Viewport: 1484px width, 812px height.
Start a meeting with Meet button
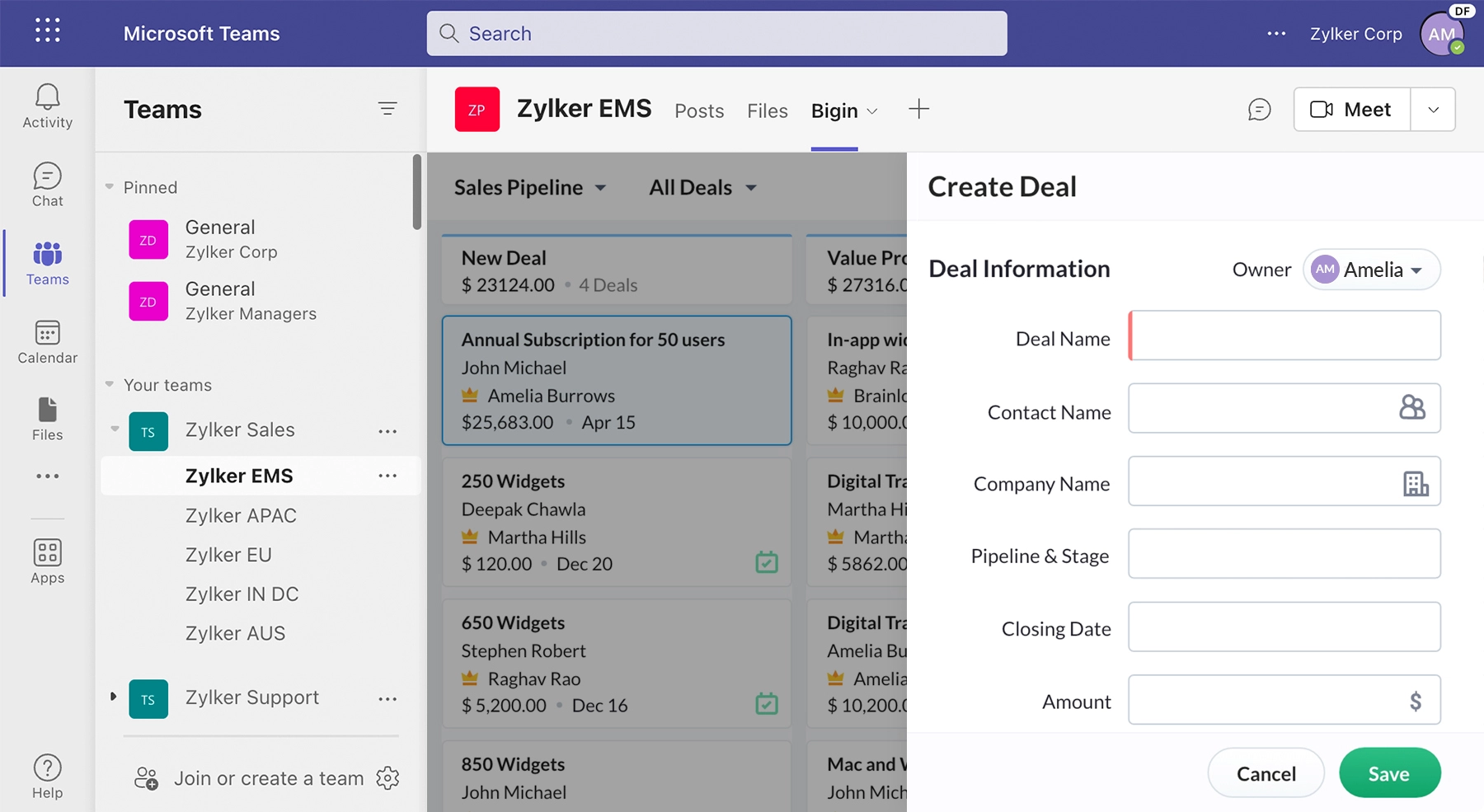tap(1352, 110)
